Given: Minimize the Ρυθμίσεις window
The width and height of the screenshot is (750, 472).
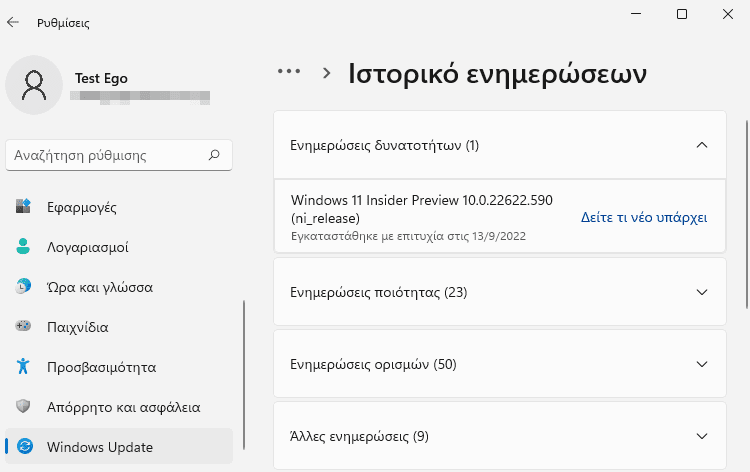Looking at the screenshot, I should click(636, 14).
